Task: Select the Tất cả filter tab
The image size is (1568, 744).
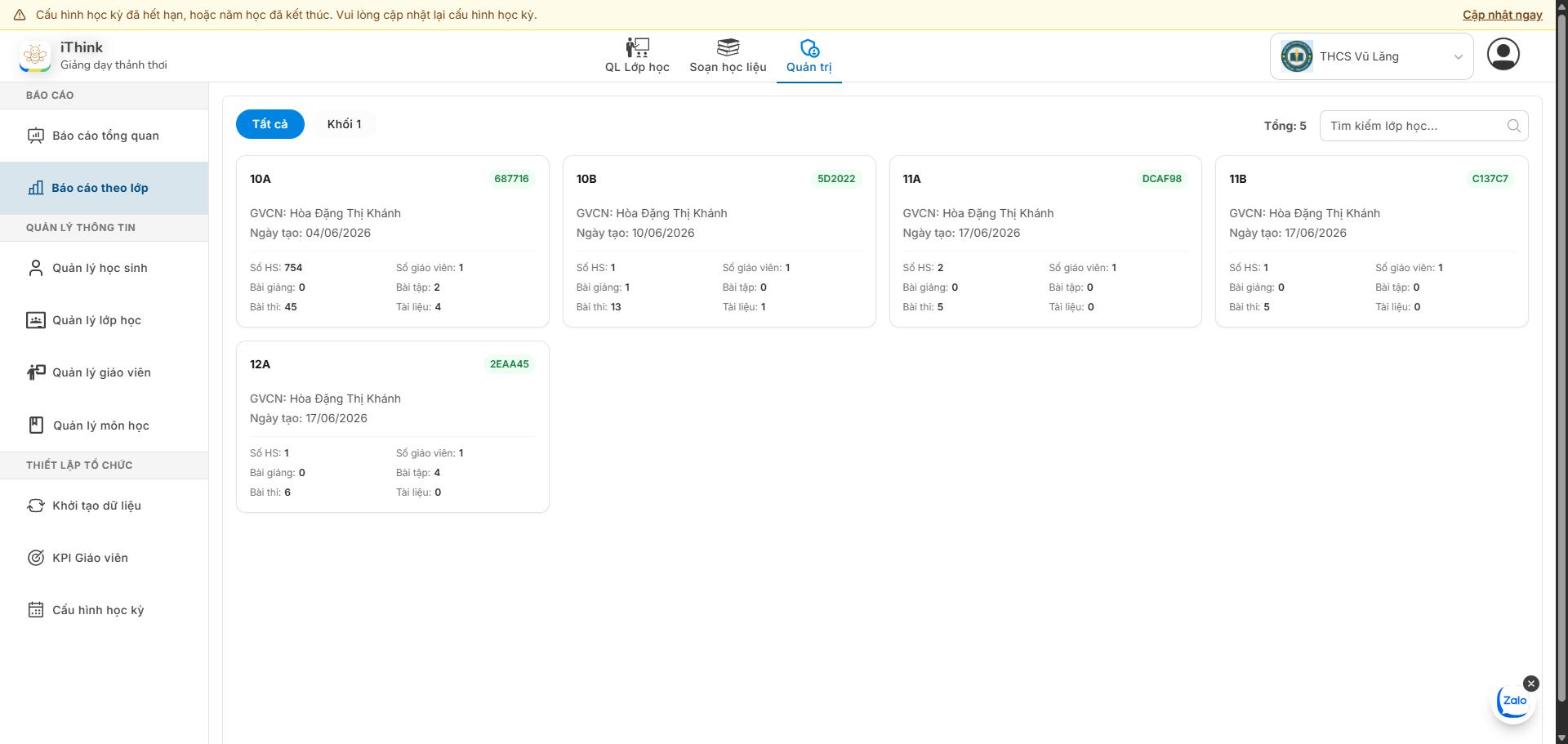Action: [270, 124]
